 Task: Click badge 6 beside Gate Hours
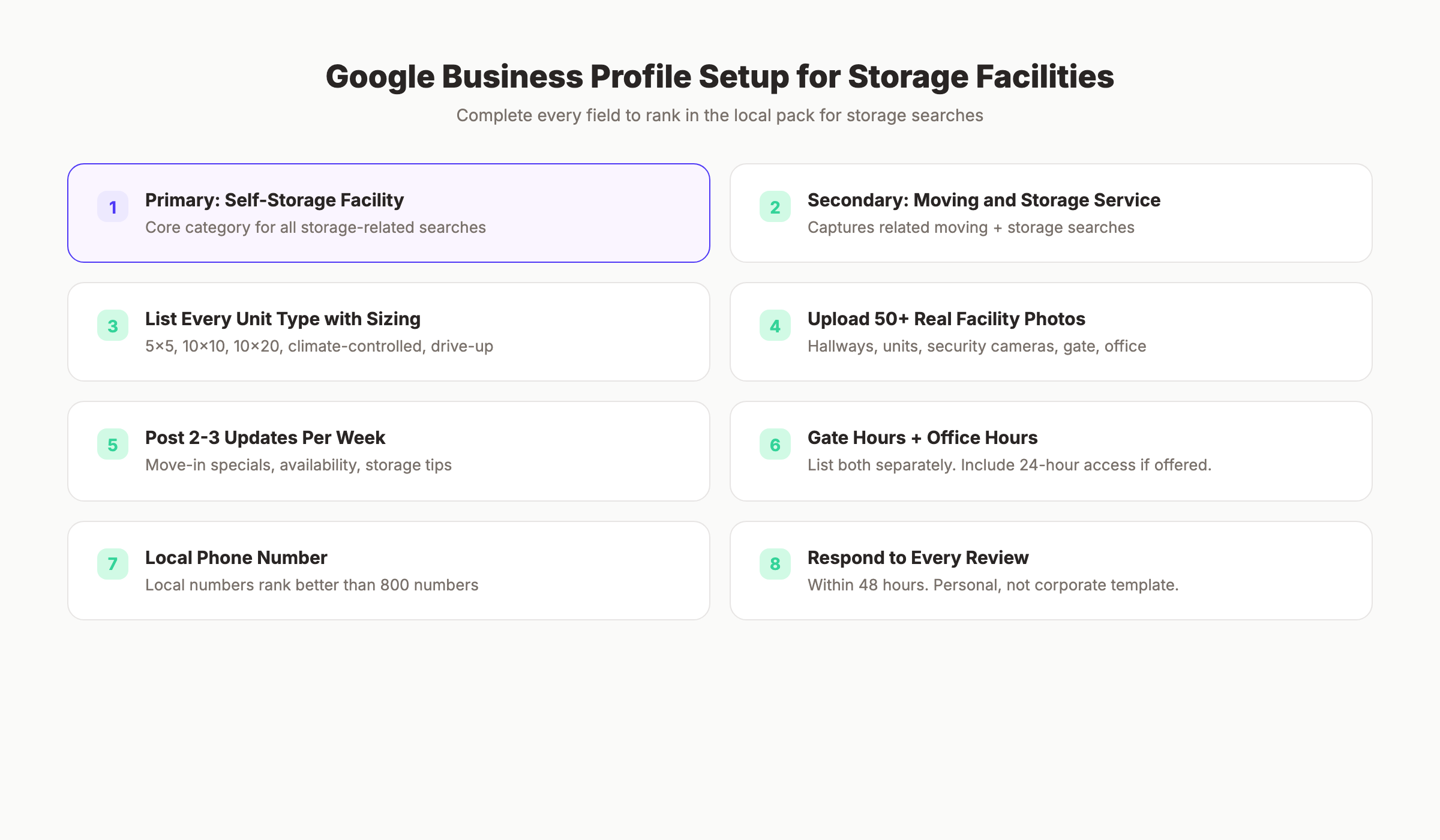(775, 445)
